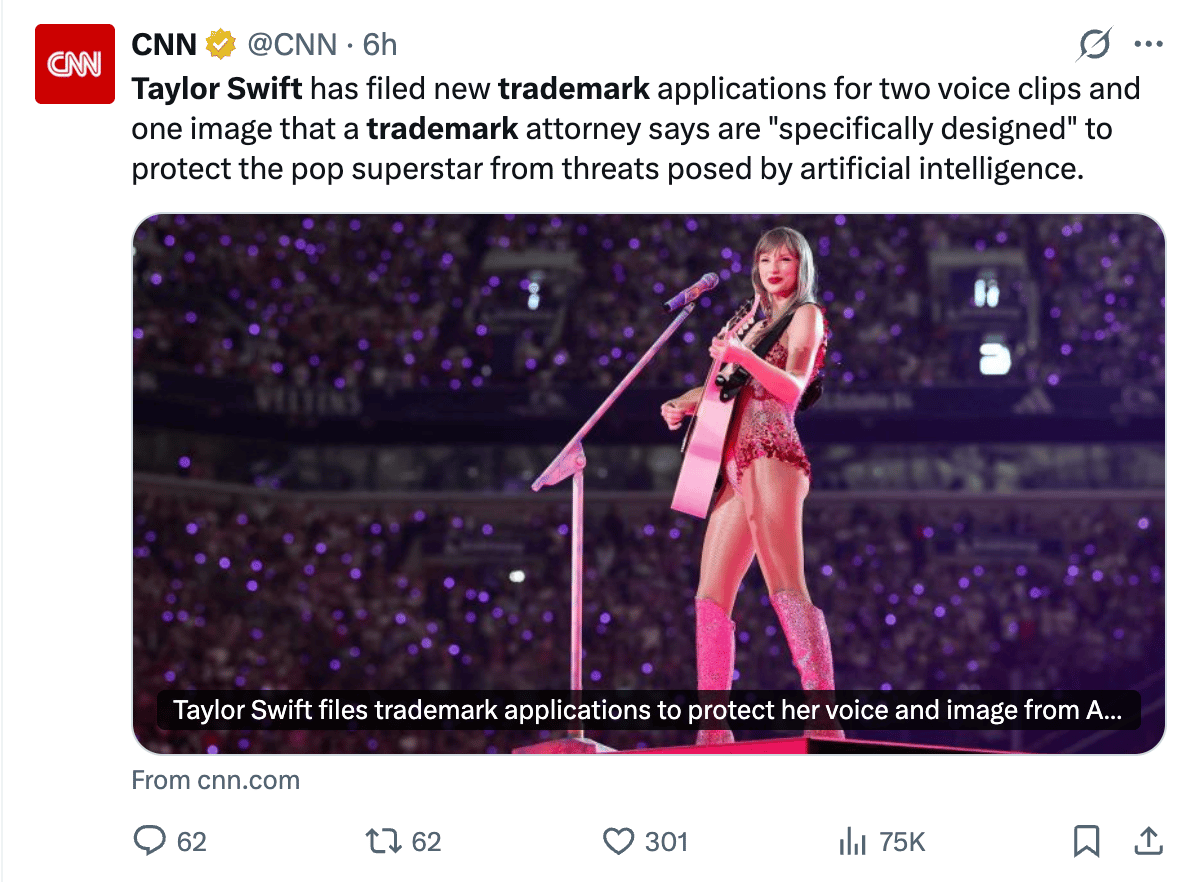Click the views bar chart icon
This screenshot has height=882, width=1194.
[852, 842]
